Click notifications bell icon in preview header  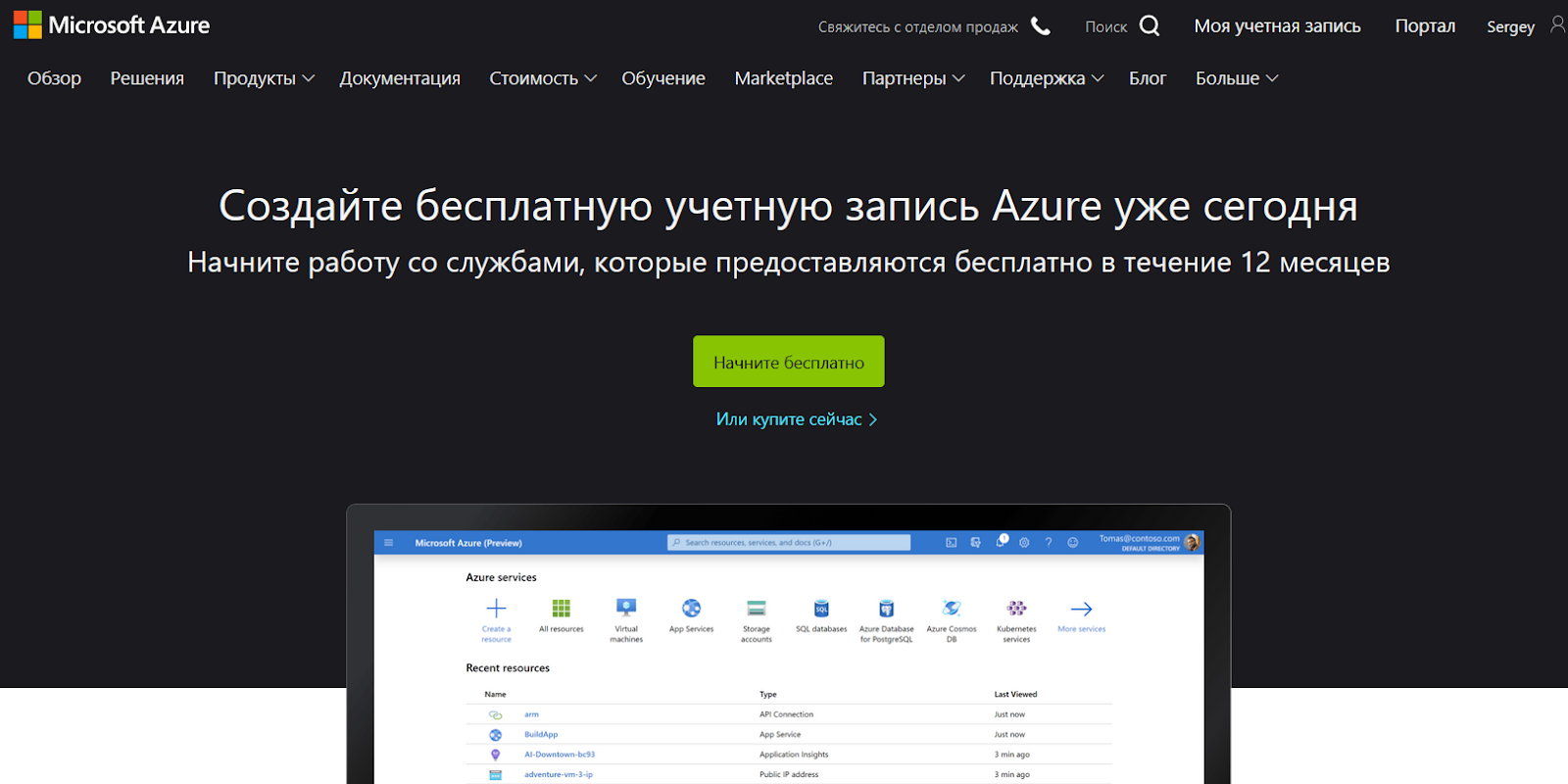click(x=1001, y=541)
